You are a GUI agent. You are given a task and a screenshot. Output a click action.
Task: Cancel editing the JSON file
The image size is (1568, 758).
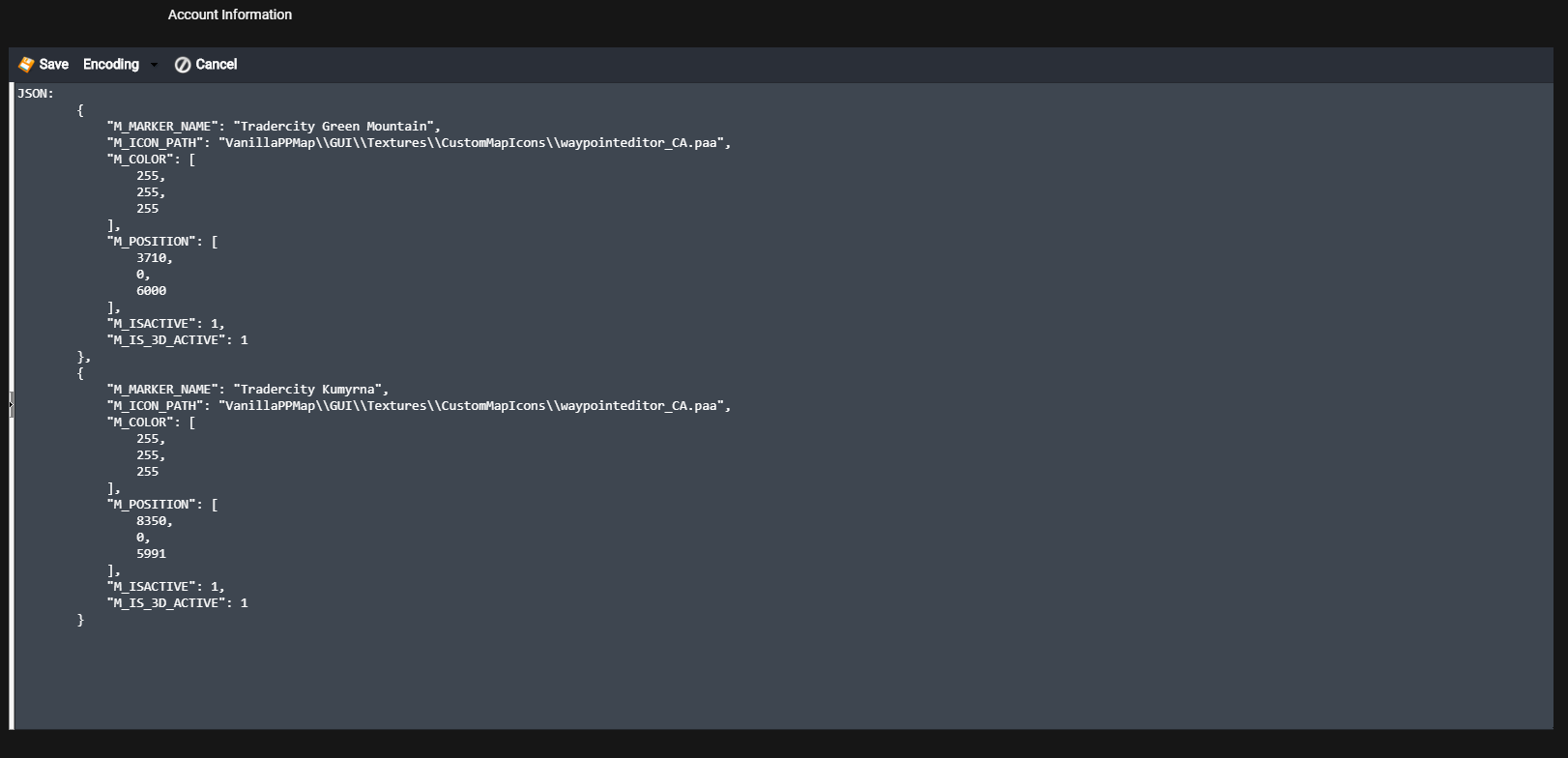(206, 65)
